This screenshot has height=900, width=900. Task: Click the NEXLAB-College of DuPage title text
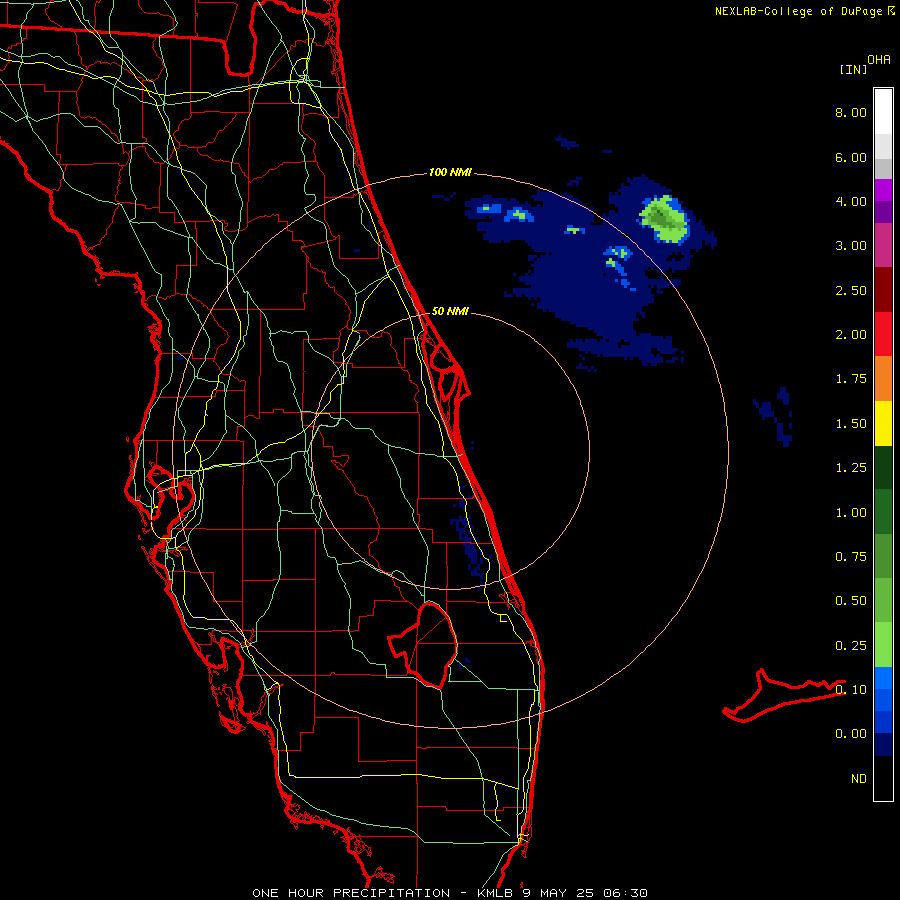tap(798, 11)
